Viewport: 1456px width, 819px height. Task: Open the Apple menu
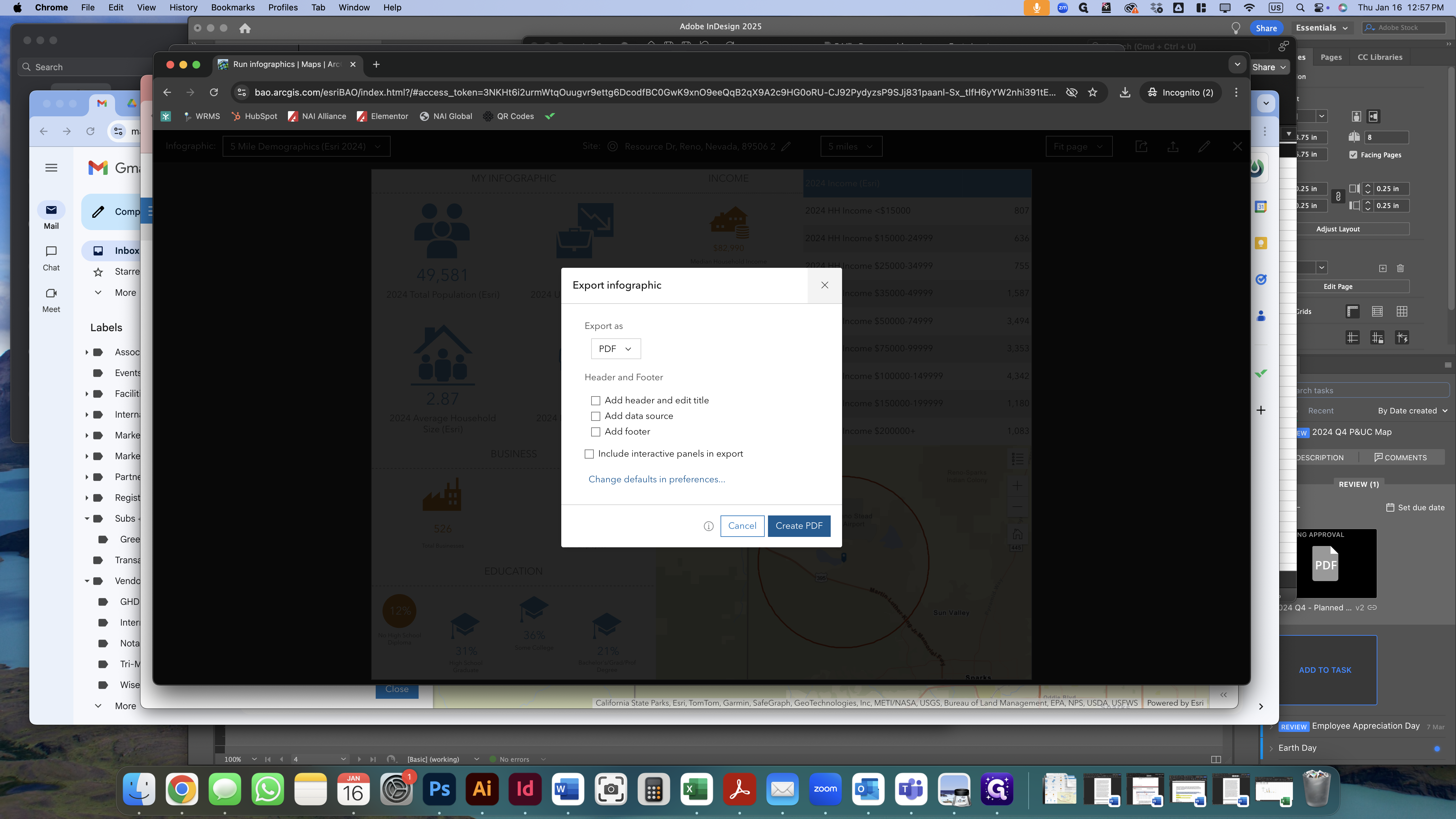[17, 7]
